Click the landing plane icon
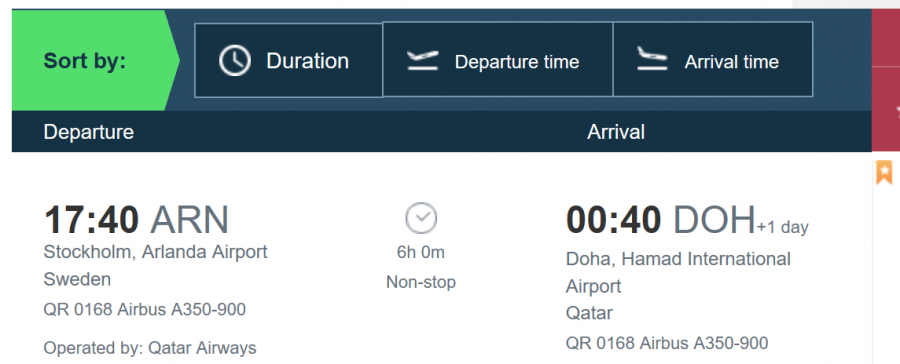The width and height of the screenshot is (900, 364). click(652, 58)
